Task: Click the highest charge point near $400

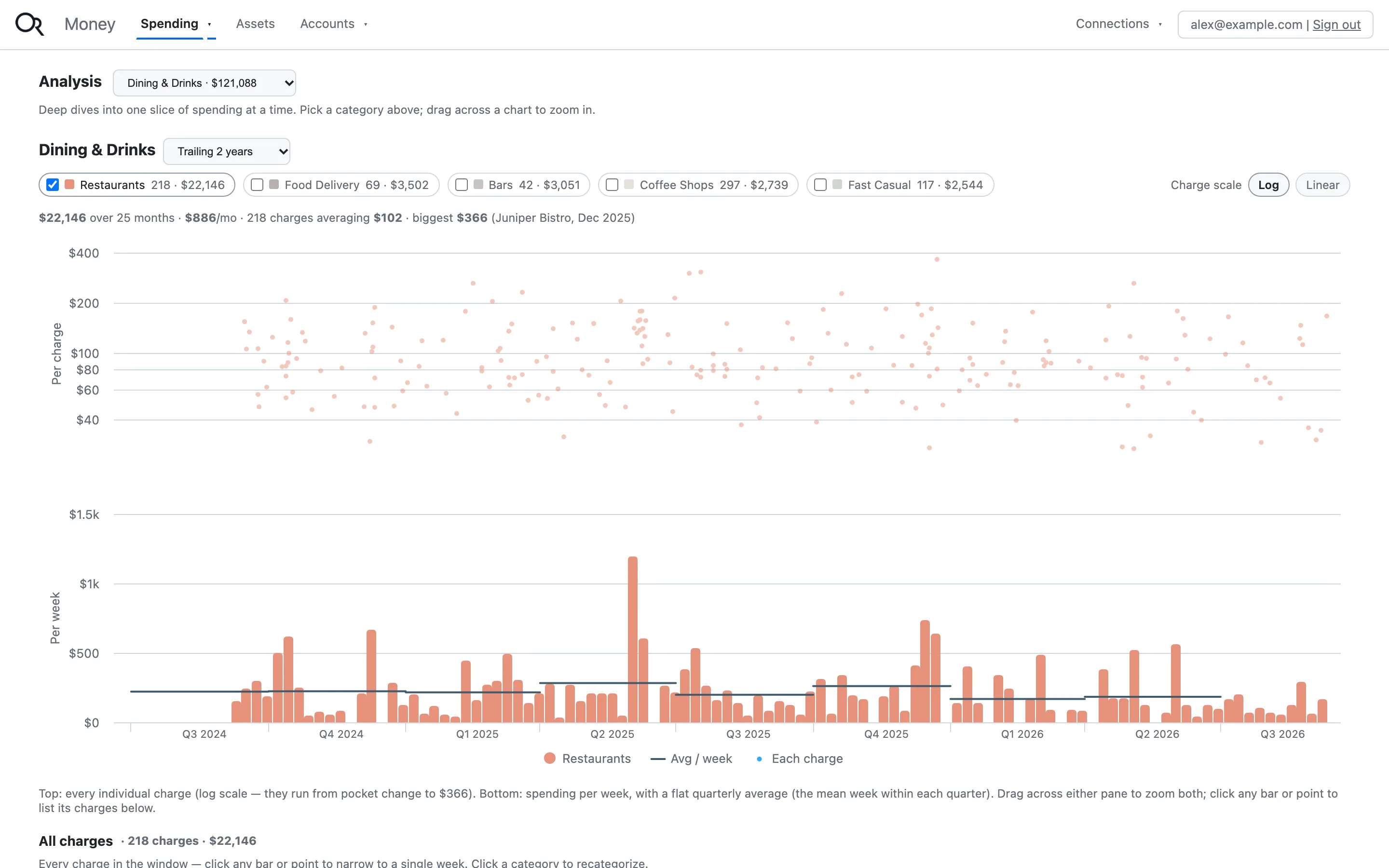Action: [937, 259]
